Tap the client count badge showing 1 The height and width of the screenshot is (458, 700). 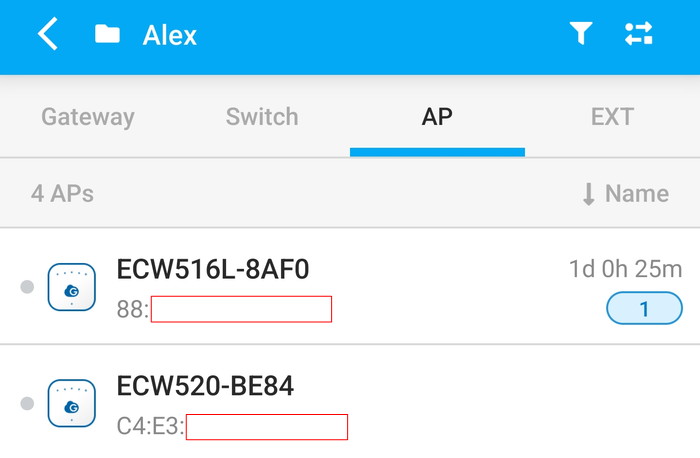click(644, 309)
